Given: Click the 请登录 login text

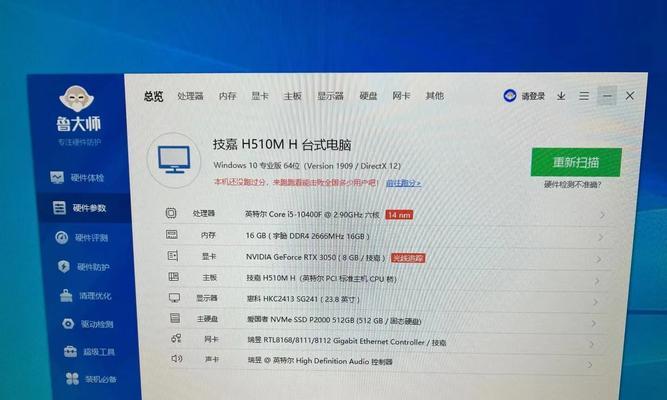Looking at the screenshot, I should [533, 96].
